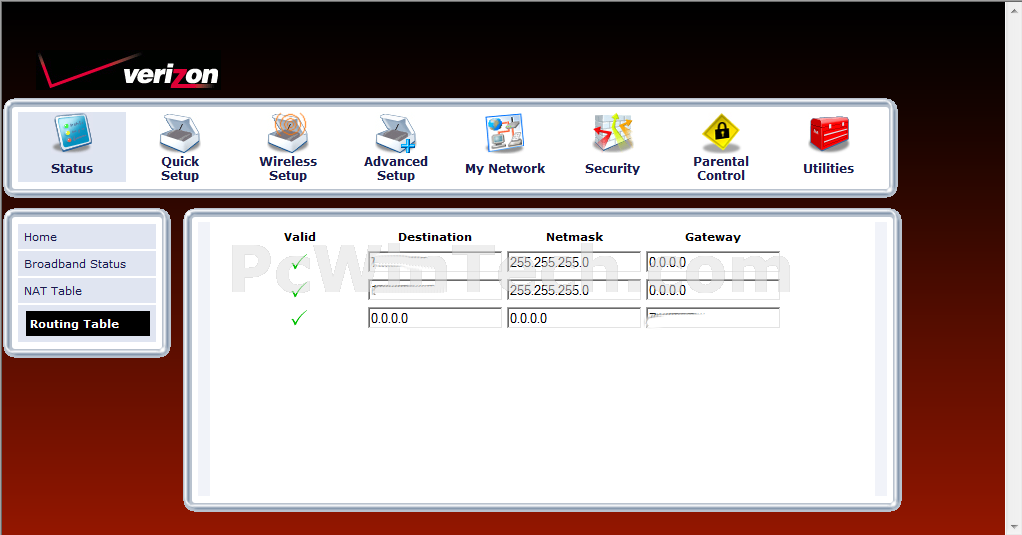
Task: Click the 0.0.0.0 destination field
Action: [x=435, y=318]
